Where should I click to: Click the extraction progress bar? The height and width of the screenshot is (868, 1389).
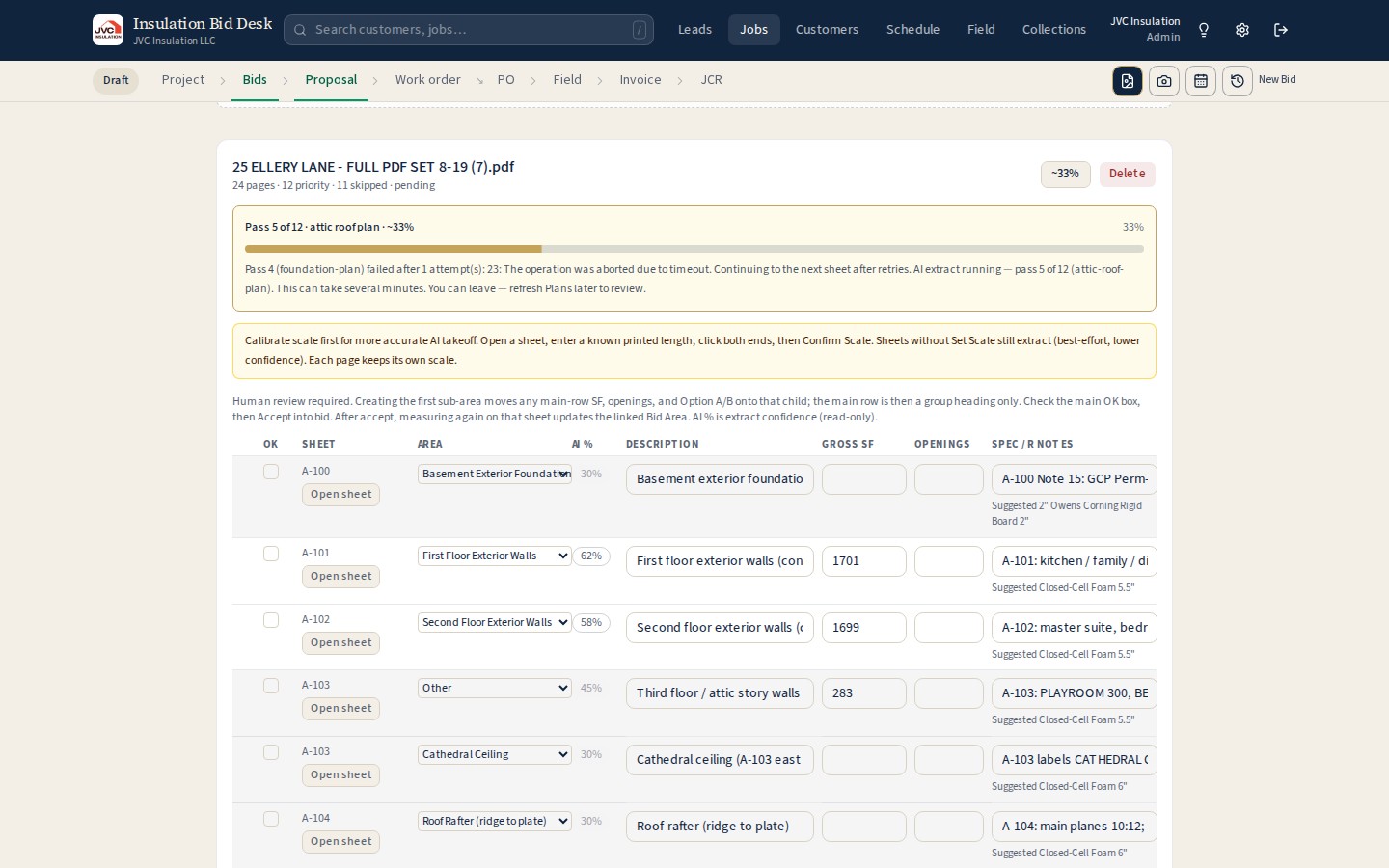[694, 249]
